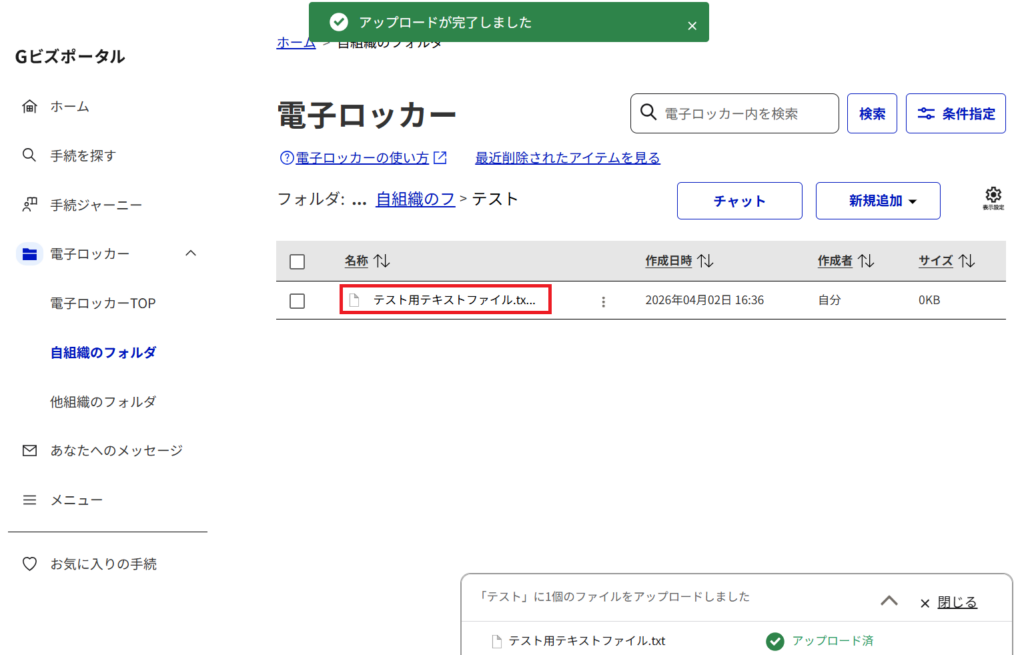Go to あなたへのメッセージ in the sidebar

116,451
